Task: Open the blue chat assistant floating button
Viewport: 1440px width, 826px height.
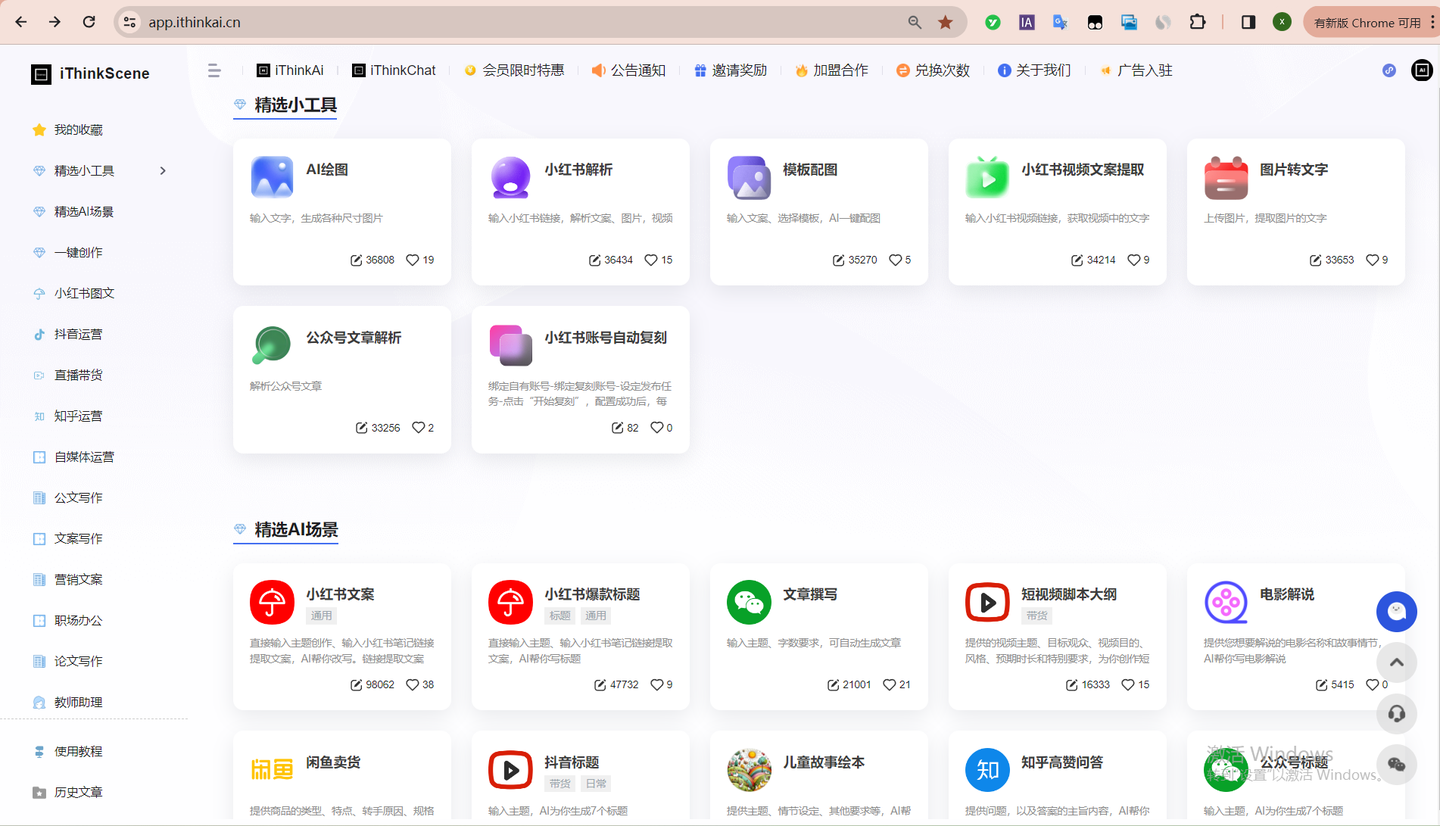Action: [x=1397, y=612]
